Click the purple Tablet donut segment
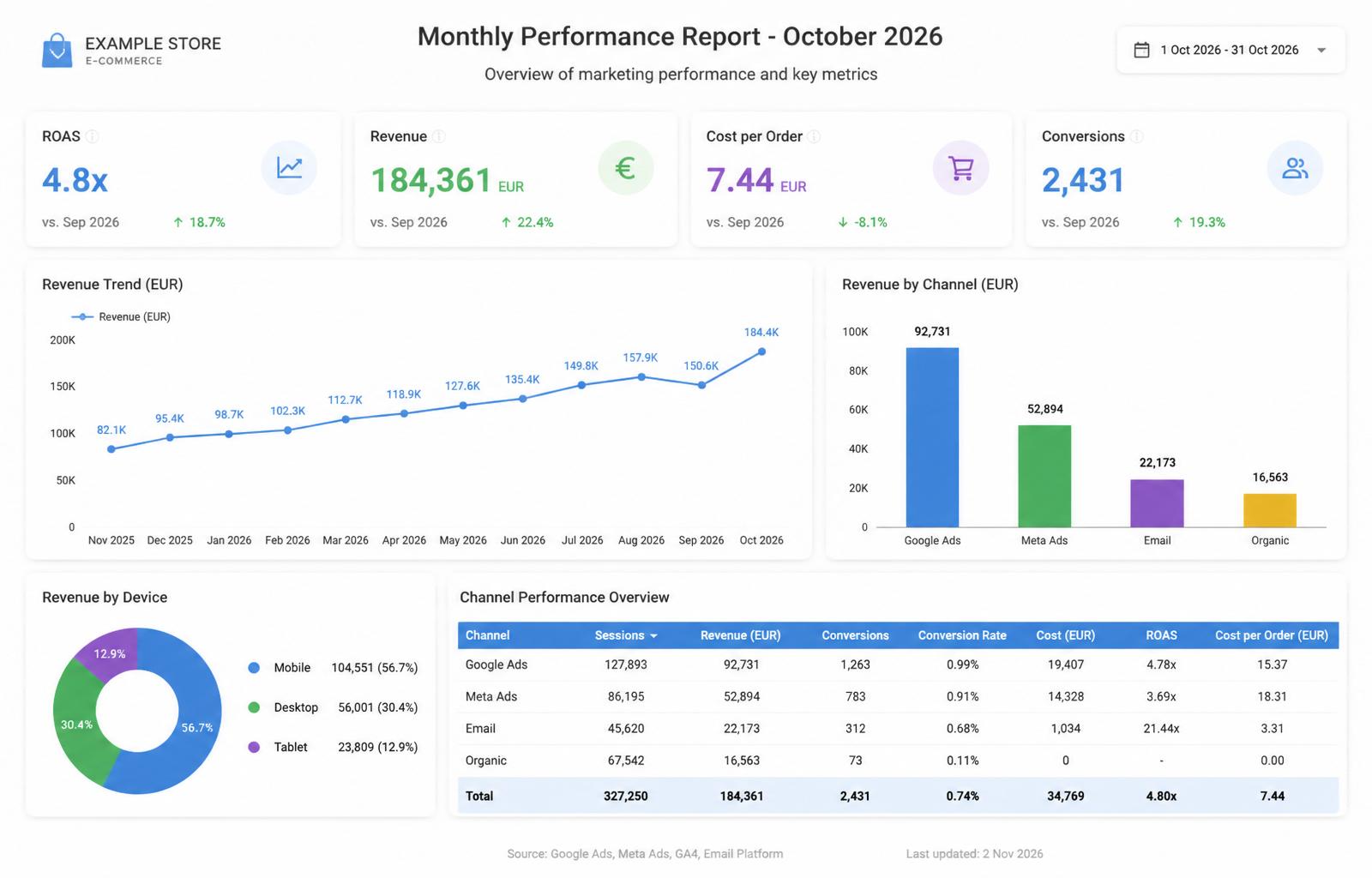Image resolution: width=1372 pixels, height=878 pixels. [109, 653]
